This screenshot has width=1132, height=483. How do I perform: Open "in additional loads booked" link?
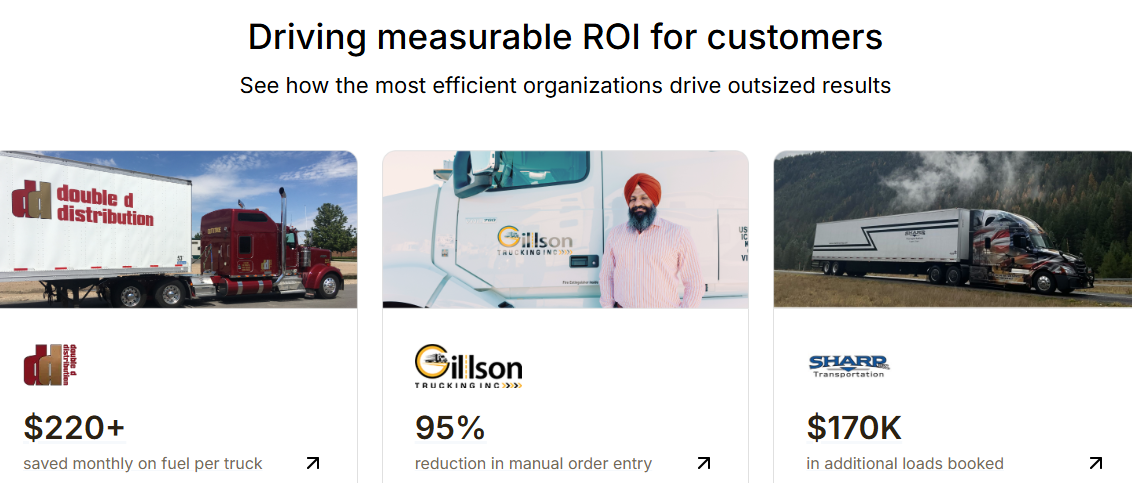coord(905,463)
